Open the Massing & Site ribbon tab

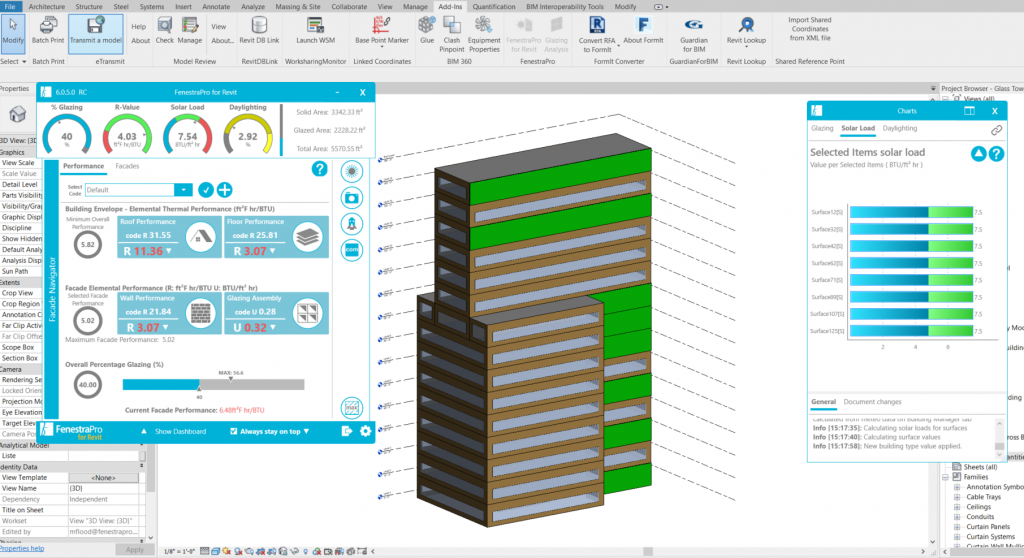(298, 7)
